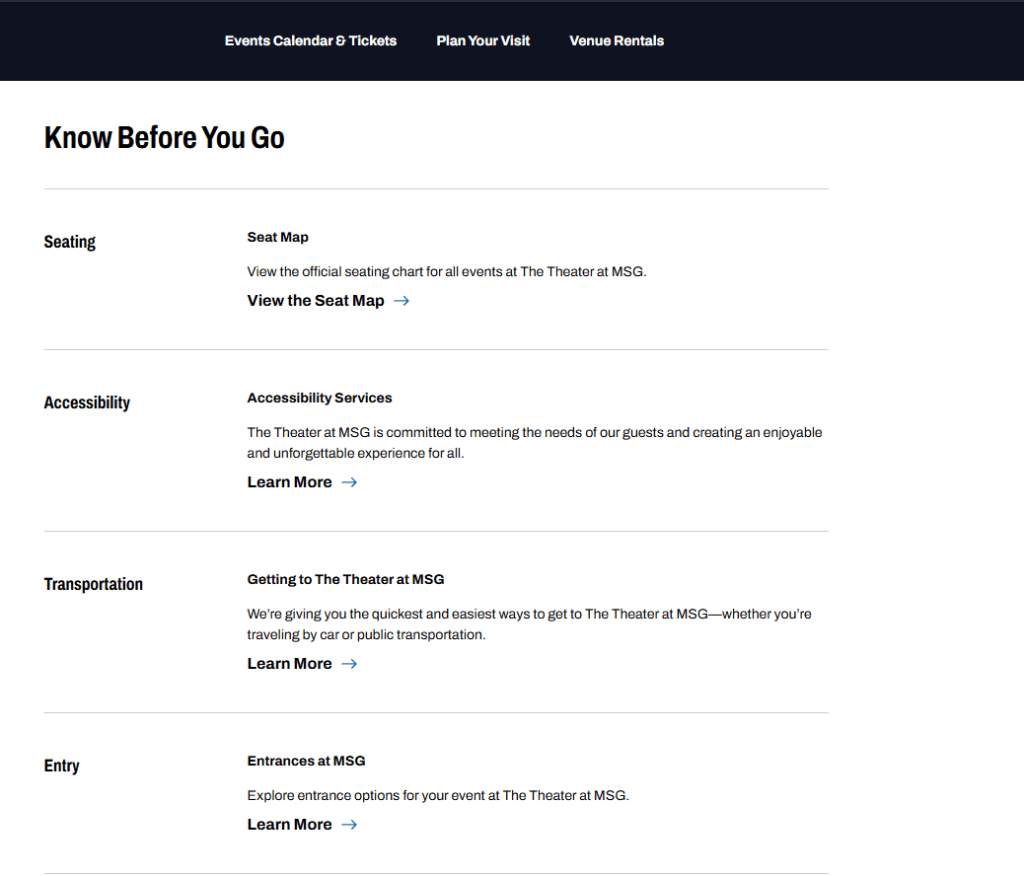Open the View the Seat Map link
The image size is (1024, 876).
(x=315, y=301)
